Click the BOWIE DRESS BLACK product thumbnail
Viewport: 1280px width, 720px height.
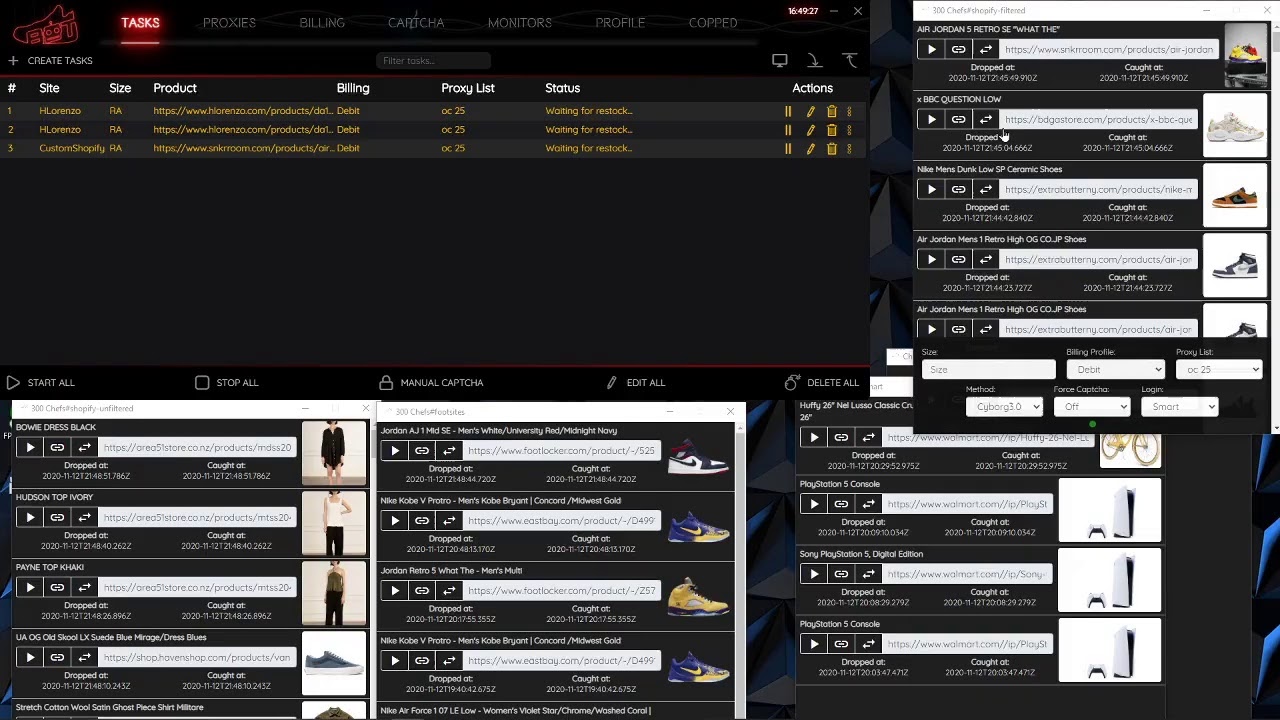click(x=334, y=453)
